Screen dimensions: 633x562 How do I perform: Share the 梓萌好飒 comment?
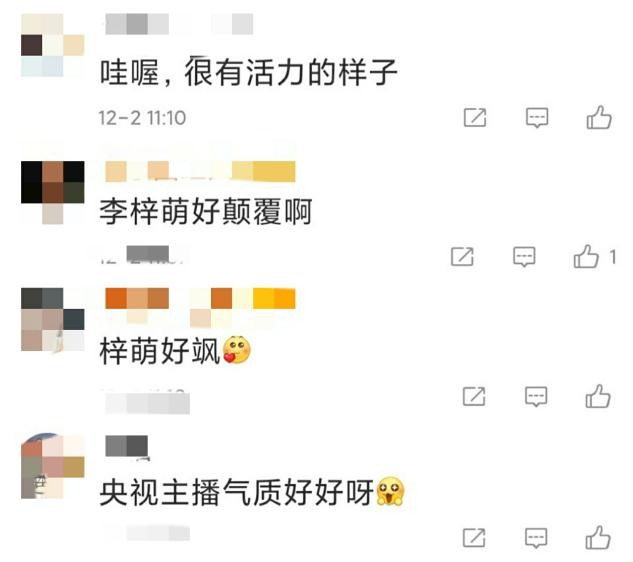474,396
